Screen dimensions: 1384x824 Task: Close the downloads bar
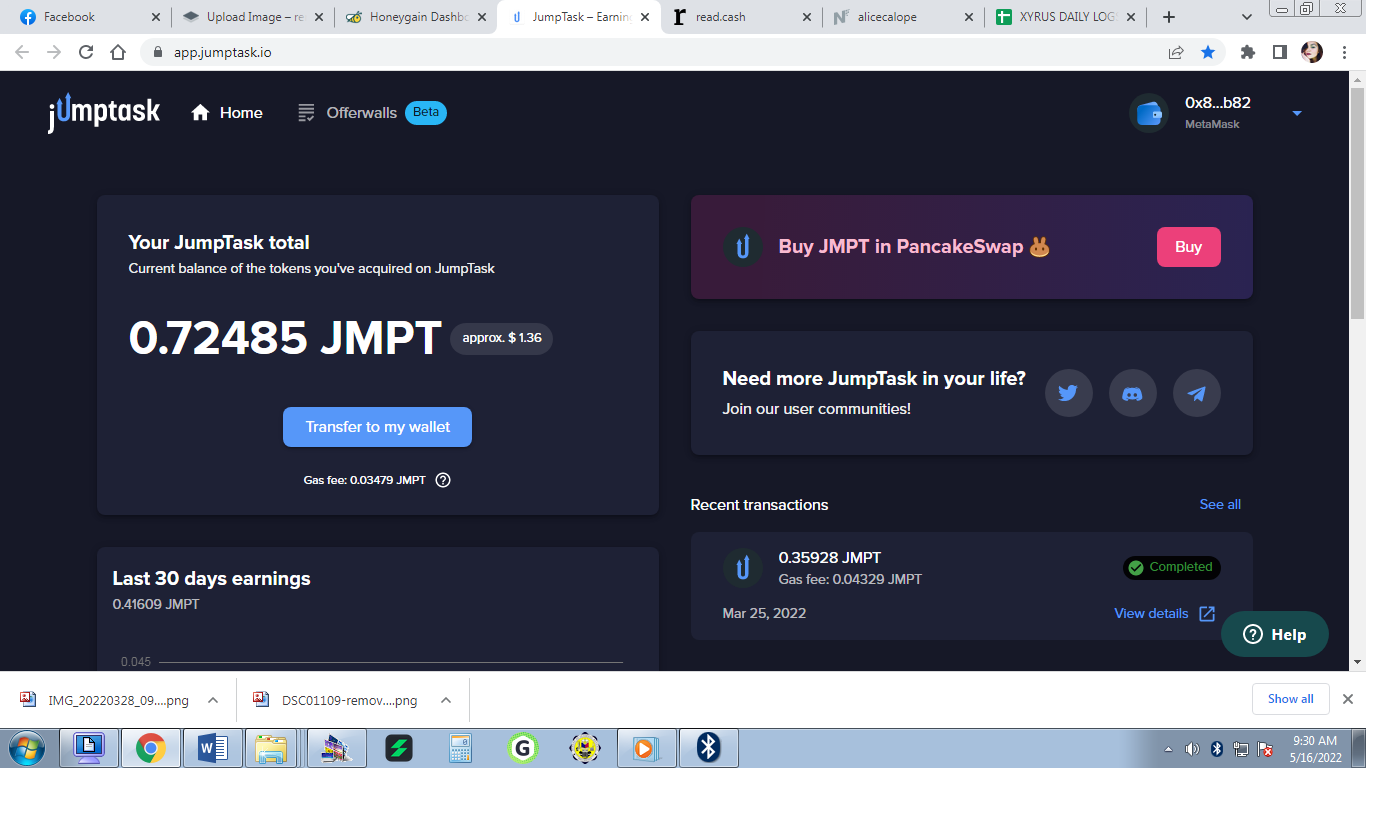point(1348,699)
